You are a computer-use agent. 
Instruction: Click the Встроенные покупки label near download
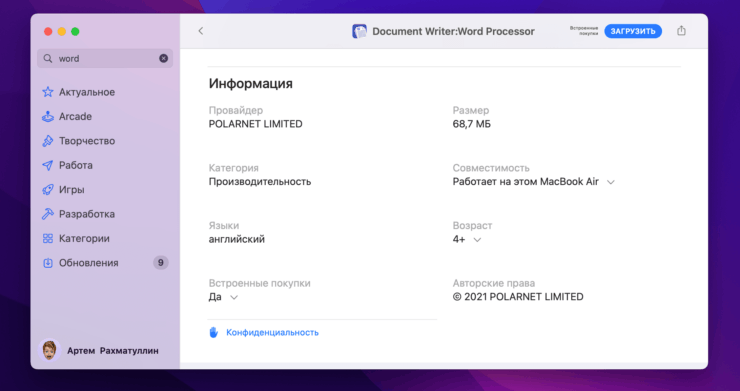pyautogui.click(x=583, y=31)
